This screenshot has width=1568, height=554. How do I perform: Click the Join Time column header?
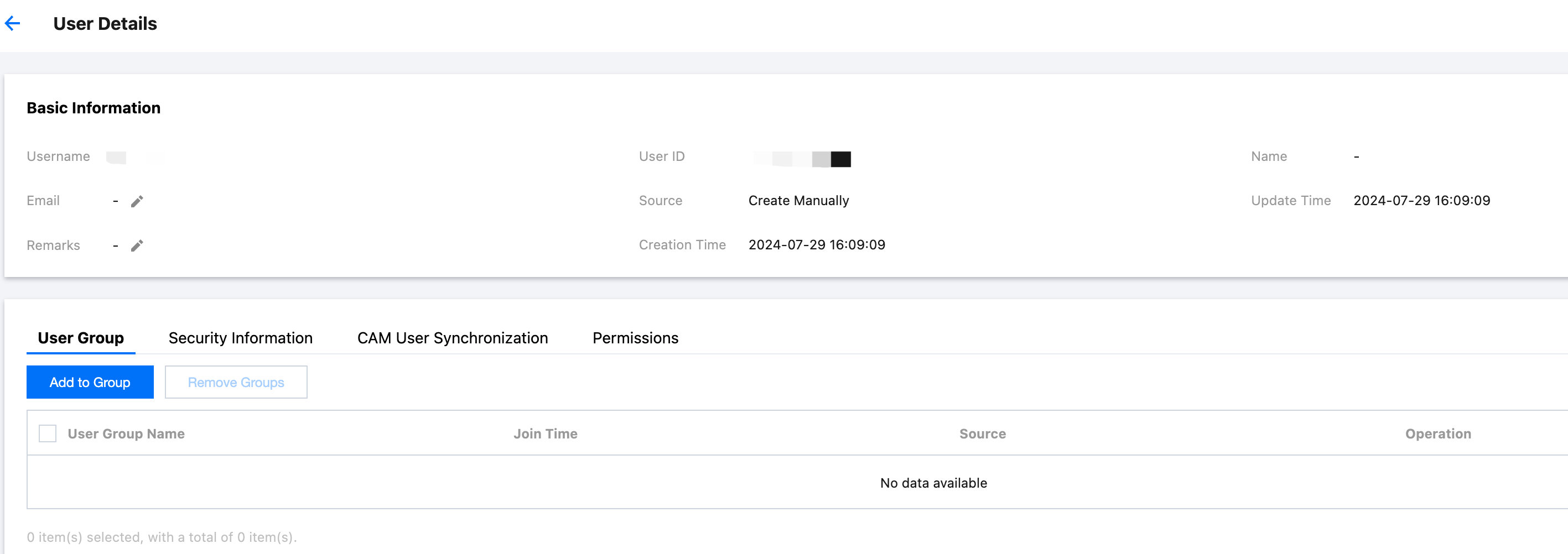pos(545,433)
